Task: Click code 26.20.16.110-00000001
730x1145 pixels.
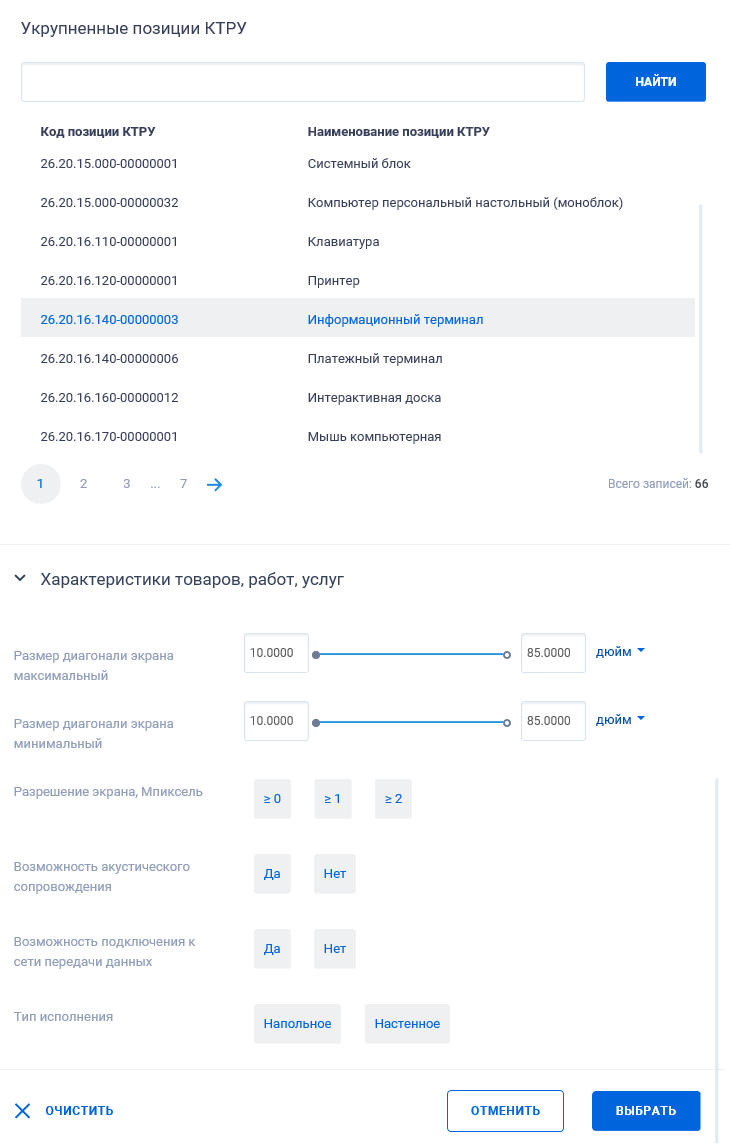Action: pyautogui.click(x=110, y=242)
